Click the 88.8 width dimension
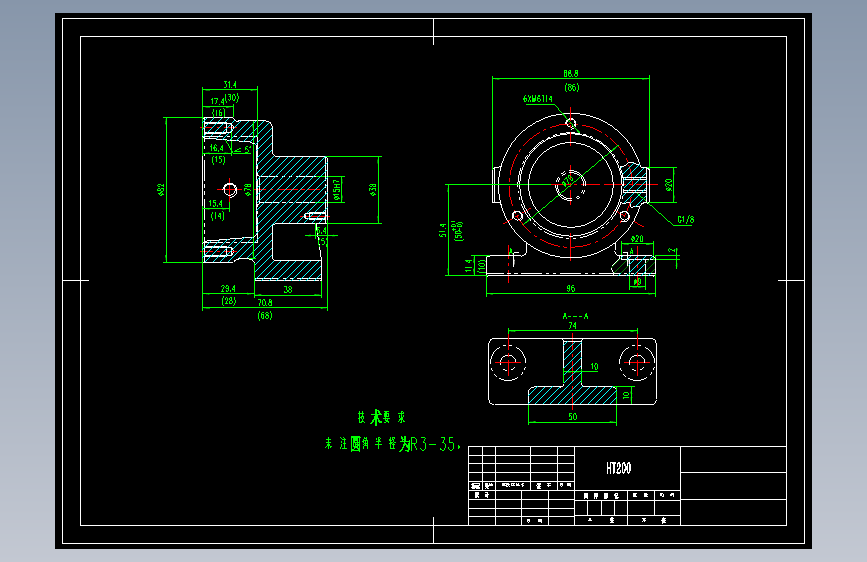Screen dimensions: 867x562 coord(571,73)
